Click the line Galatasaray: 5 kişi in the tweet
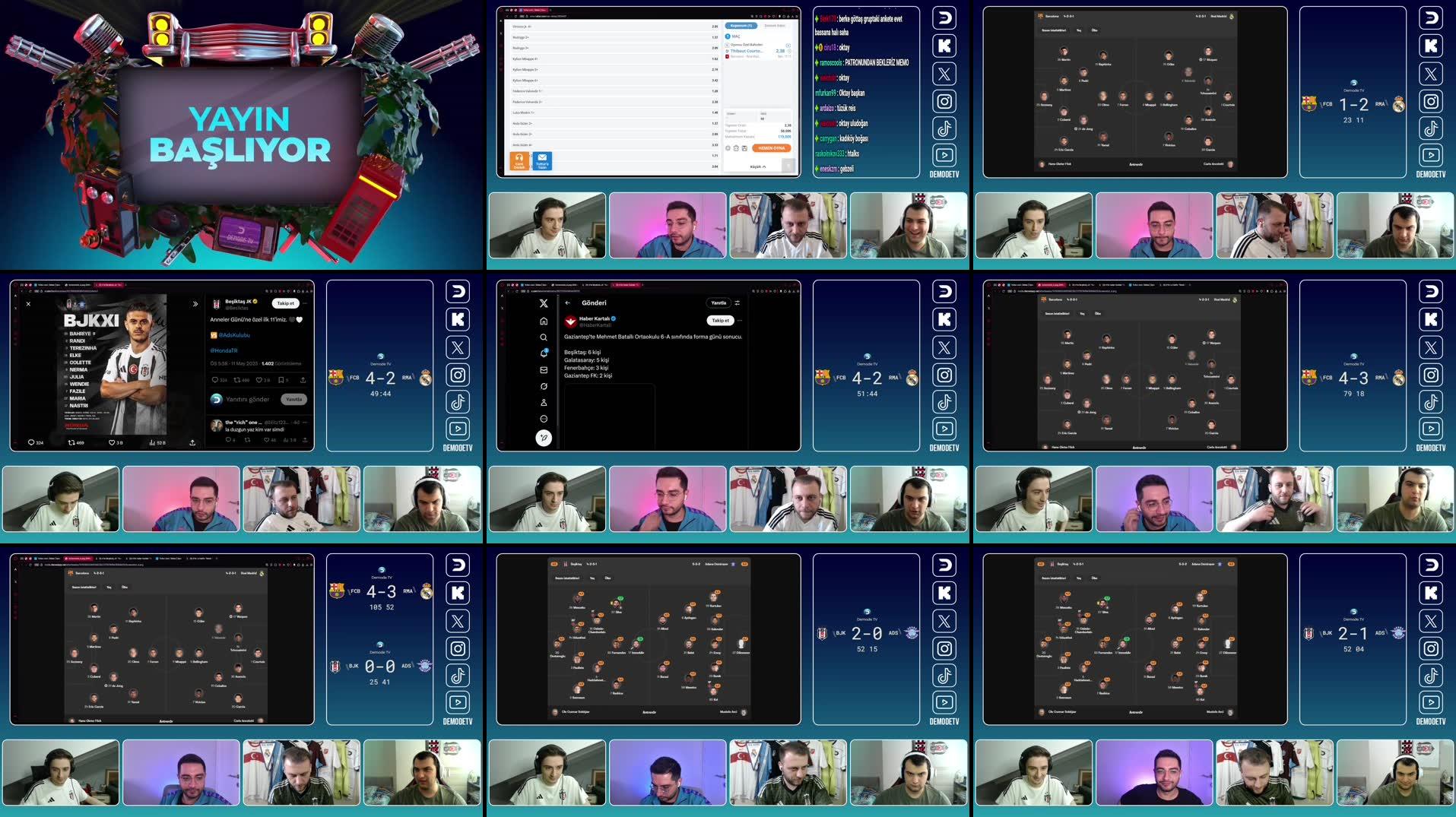 (x=586, y=360)
